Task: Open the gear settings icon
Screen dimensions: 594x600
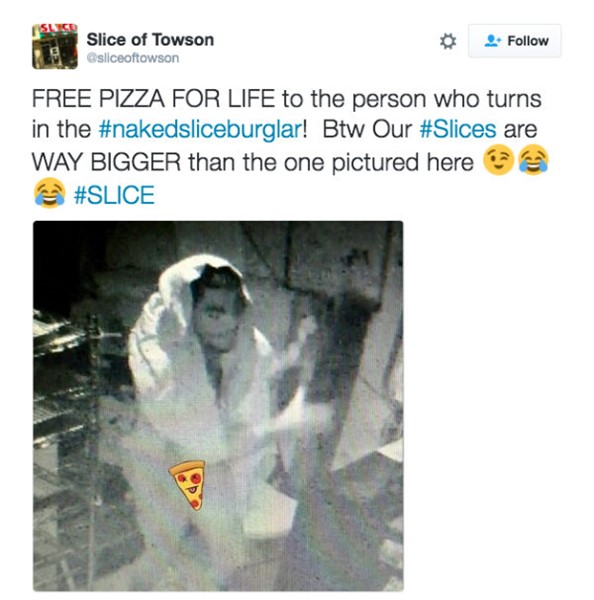Action: tap(447, 41)
